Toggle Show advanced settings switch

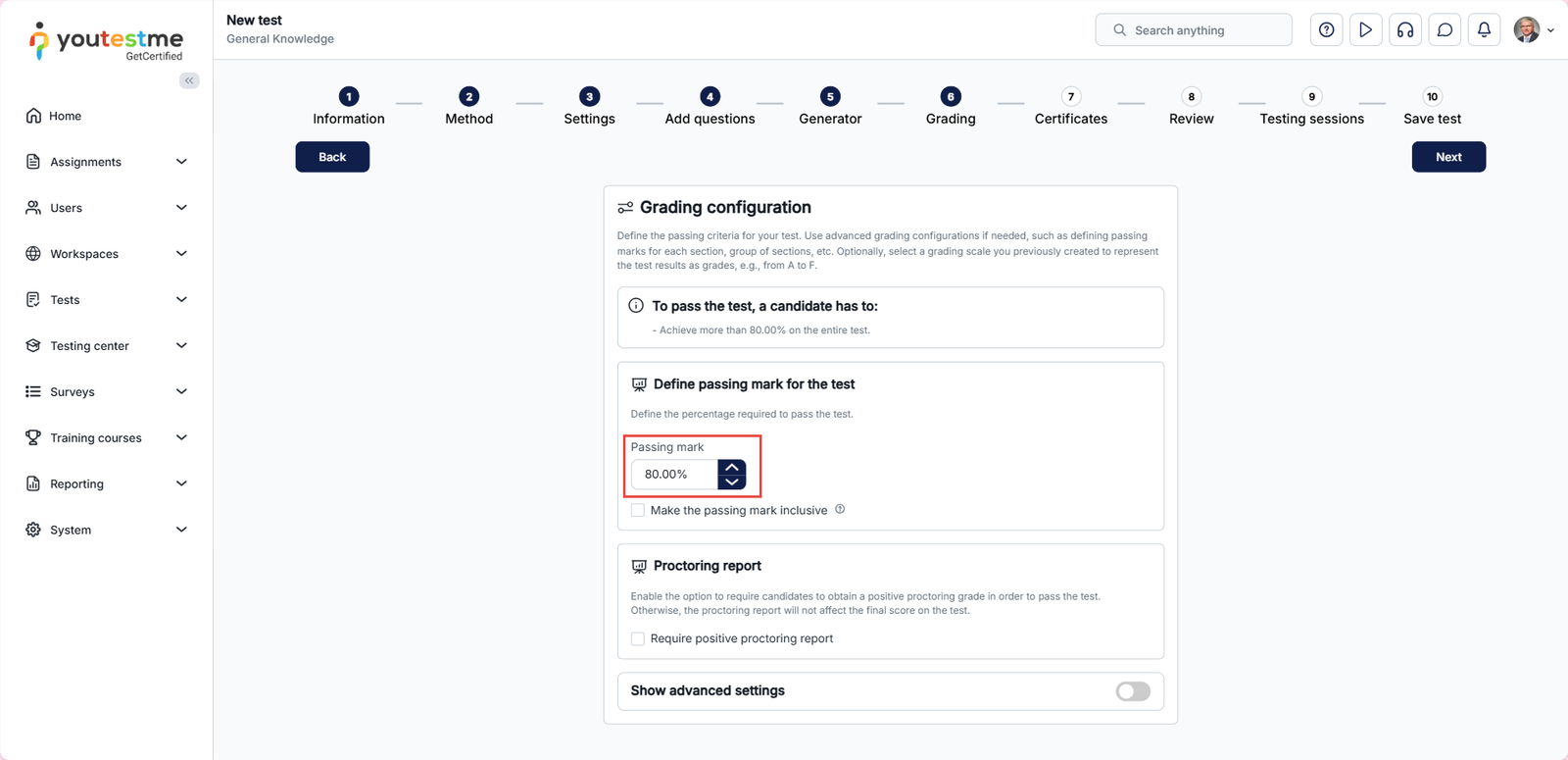click(1133, 691)
